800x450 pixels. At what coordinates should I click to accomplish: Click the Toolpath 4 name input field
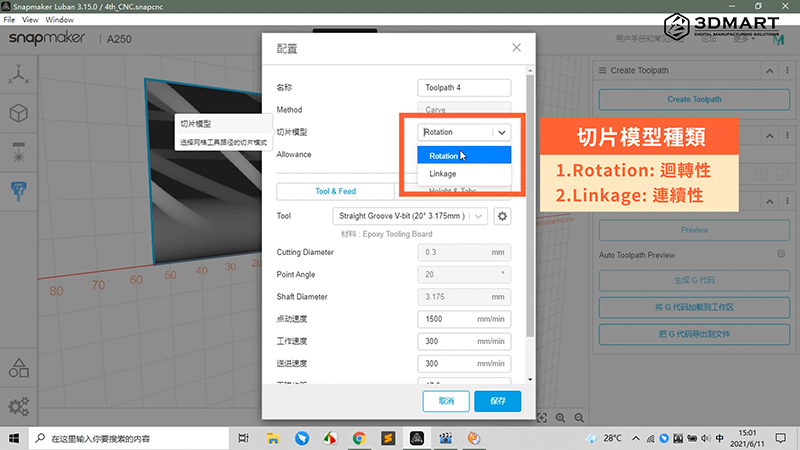pyautogui.click(x=464, y=88)
